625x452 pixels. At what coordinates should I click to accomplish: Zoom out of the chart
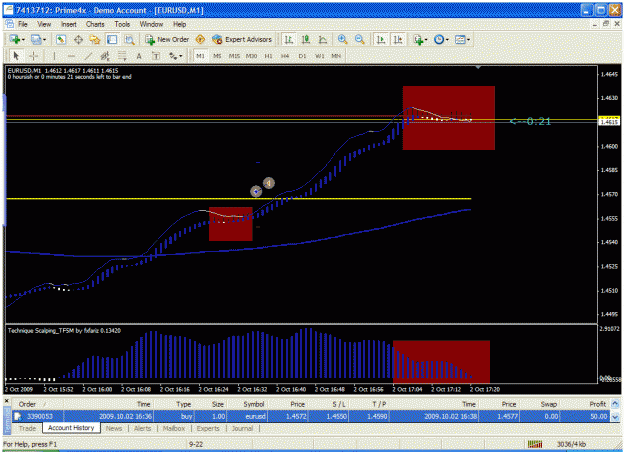click(360, 39)
